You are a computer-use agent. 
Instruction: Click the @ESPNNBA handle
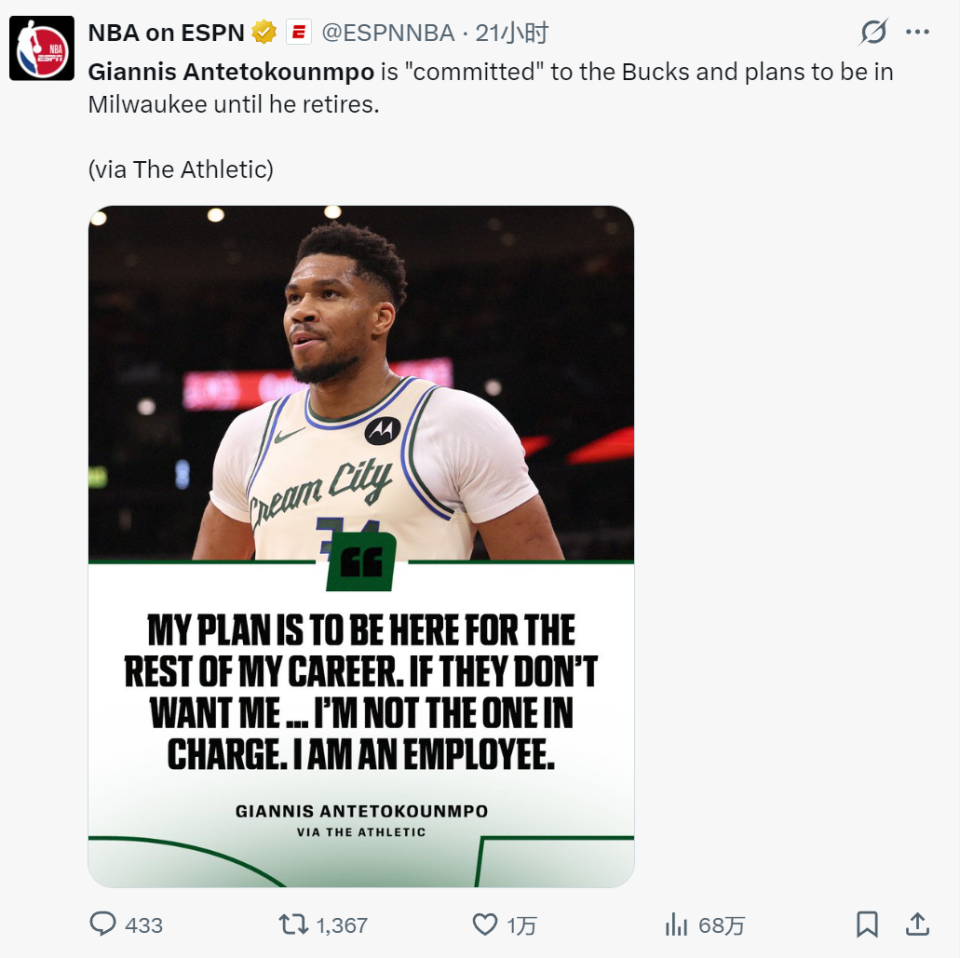click(388, 33)
